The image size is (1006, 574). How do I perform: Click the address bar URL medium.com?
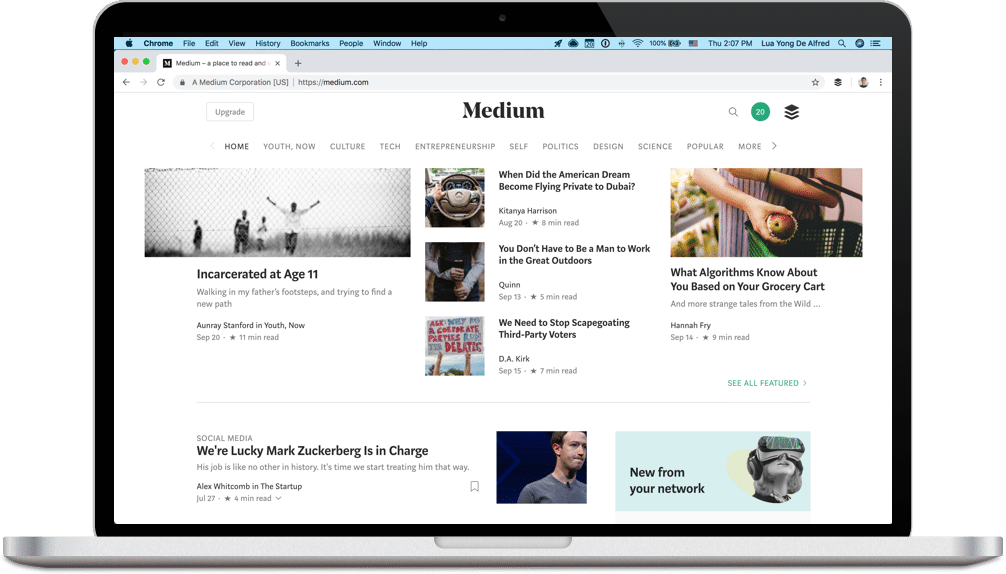333,82
